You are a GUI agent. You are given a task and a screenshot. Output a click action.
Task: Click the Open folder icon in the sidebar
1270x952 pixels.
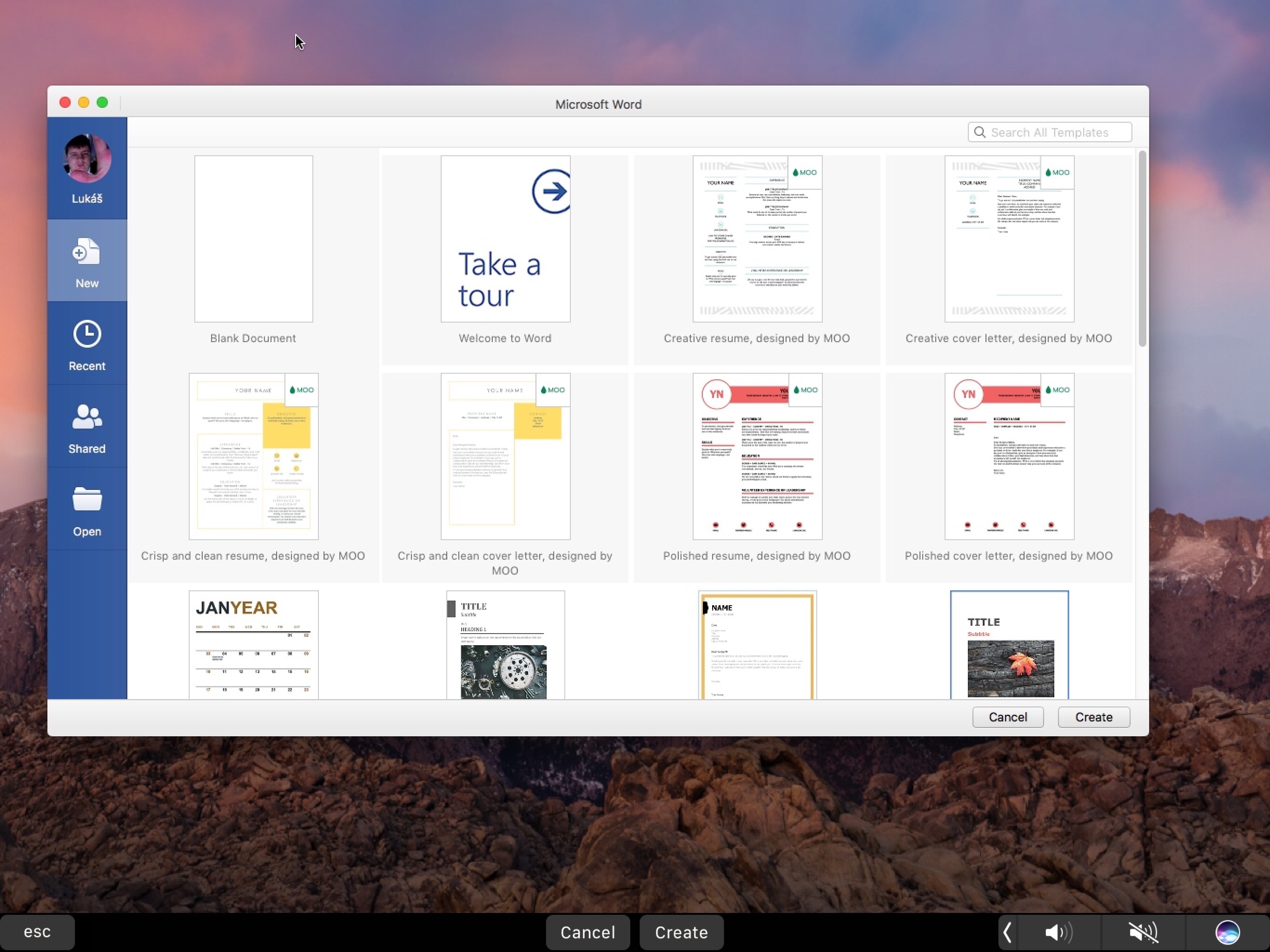tap(86, 499)
